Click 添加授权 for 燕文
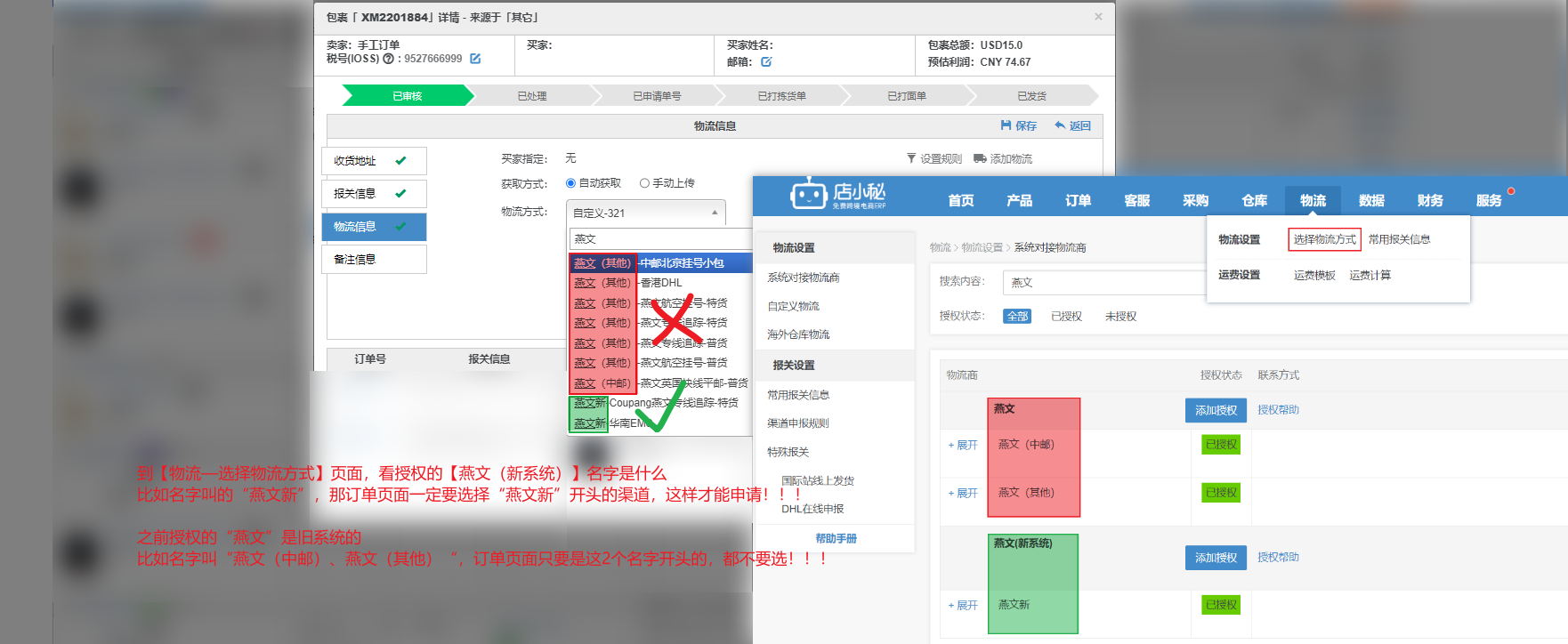This screenshot has width=1568, height=644. (x=1216, y=410)
